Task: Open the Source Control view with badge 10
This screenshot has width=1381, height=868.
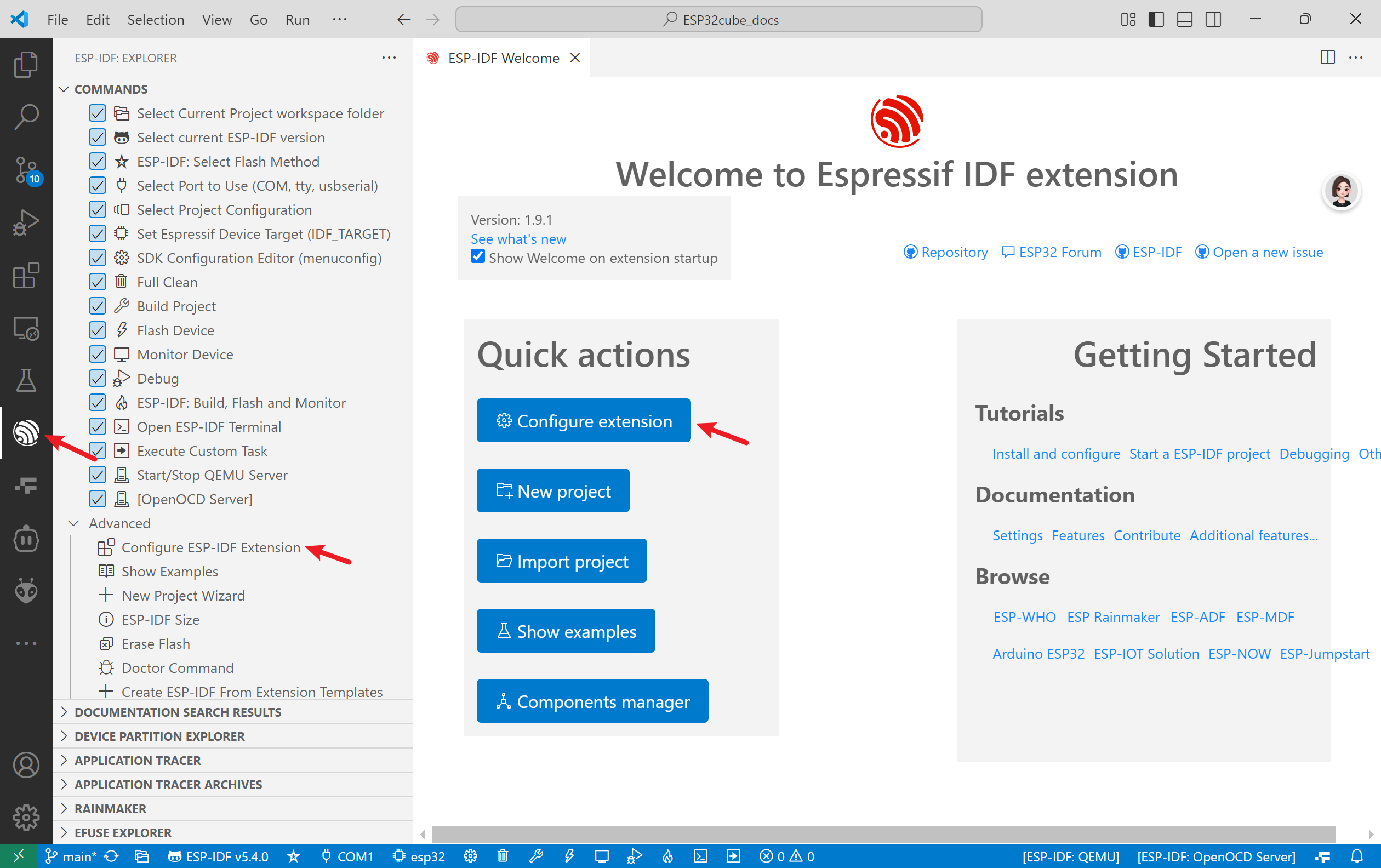Action: pyautogui.click(x=26, y=170)
